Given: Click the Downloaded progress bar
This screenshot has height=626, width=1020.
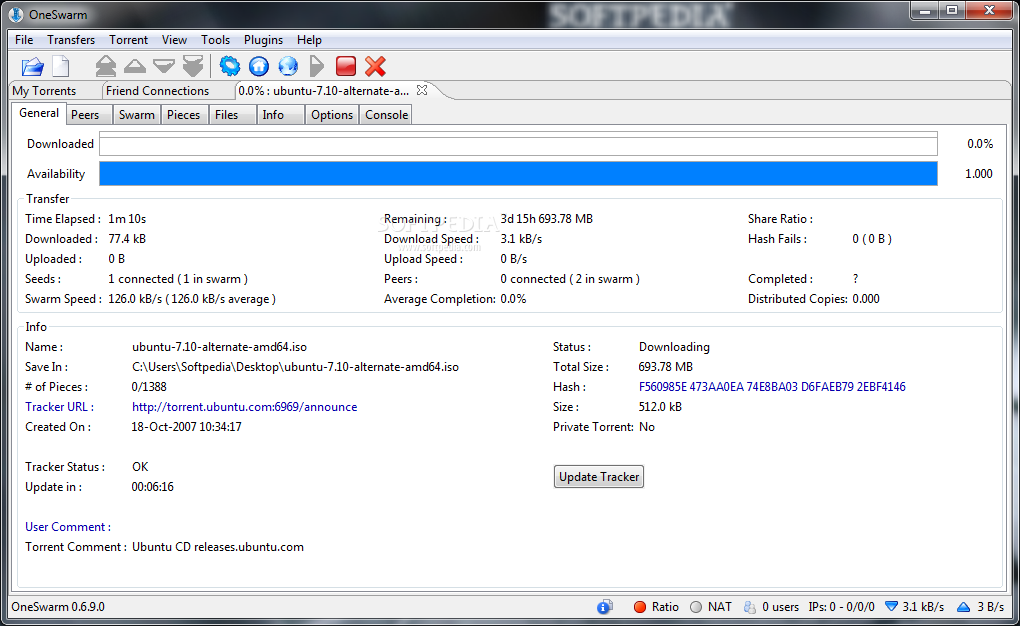Looking at the screenshot, I should [518, 144].
